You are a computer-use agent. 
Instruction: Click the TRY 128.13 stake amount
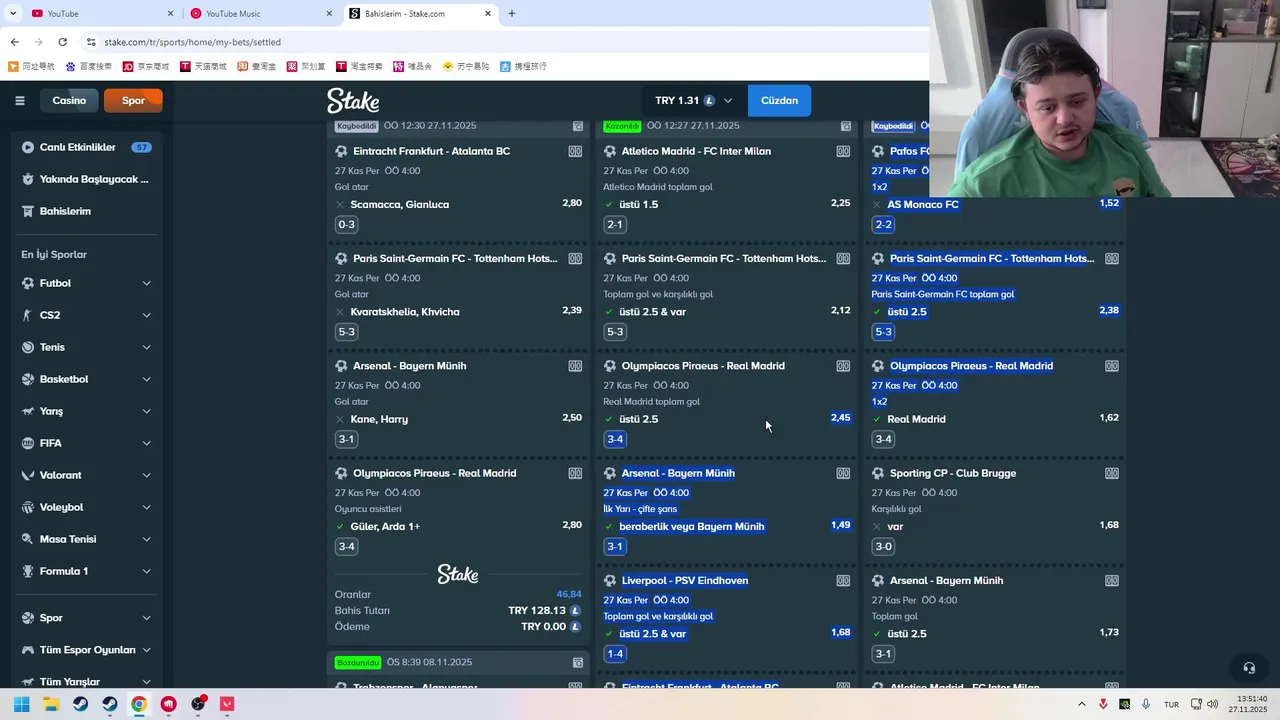(x=537, y=610)
